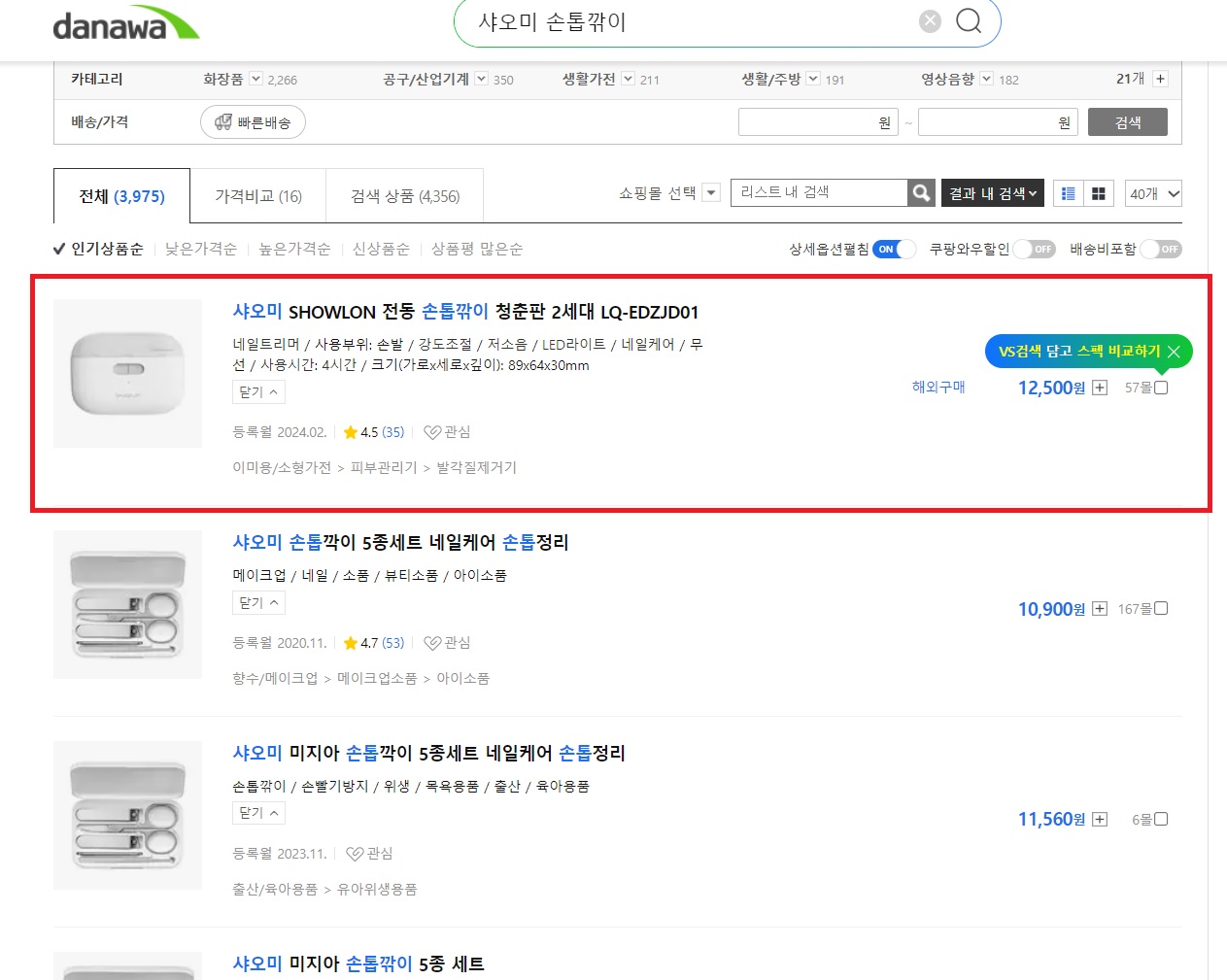Open the danawa home logo
The height and width of the screenshot is (980, 1227).
tap(126, 23)
